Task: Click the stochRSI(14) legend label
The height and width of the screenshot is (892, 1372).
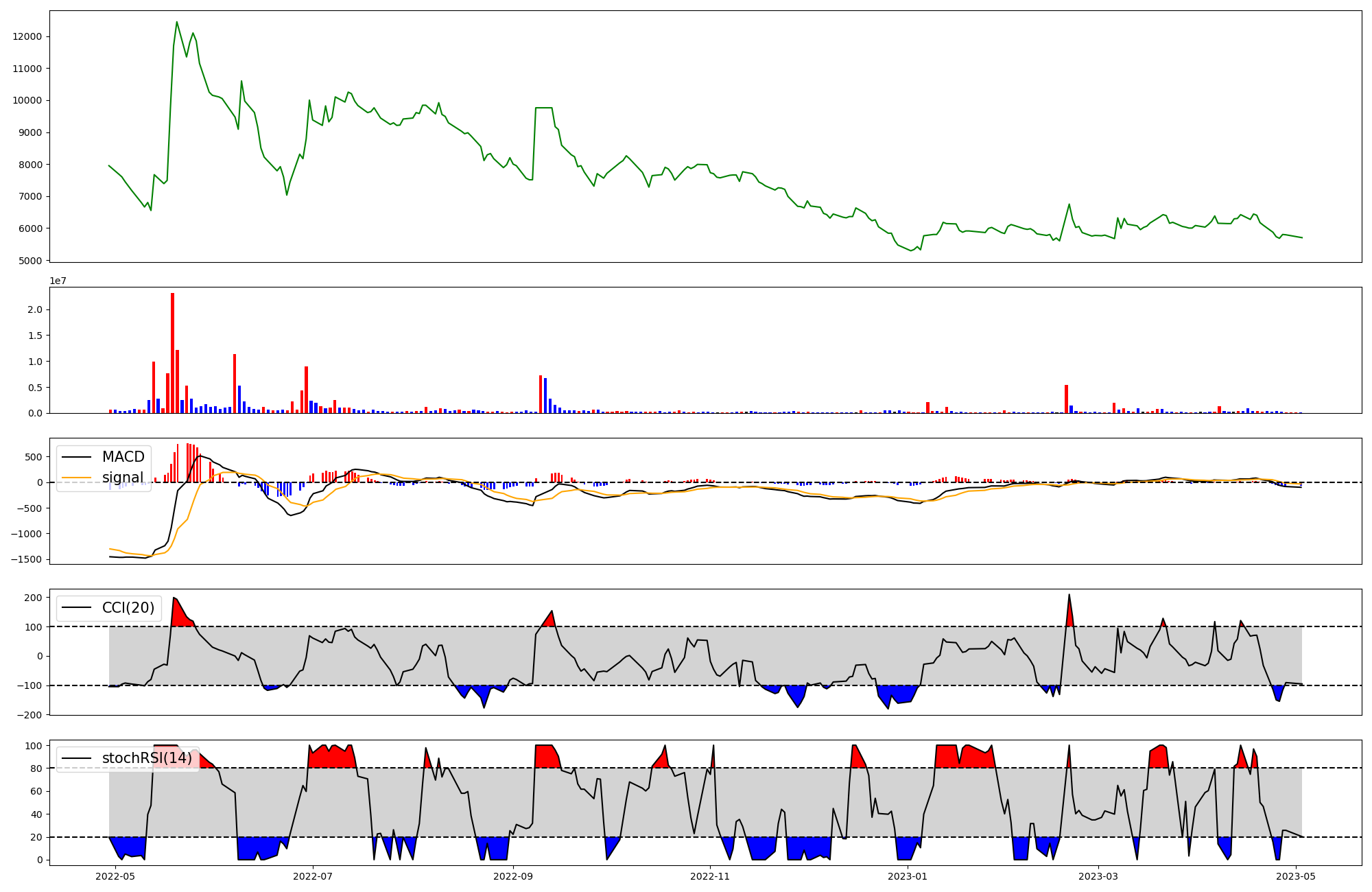Action: point(146,758)
